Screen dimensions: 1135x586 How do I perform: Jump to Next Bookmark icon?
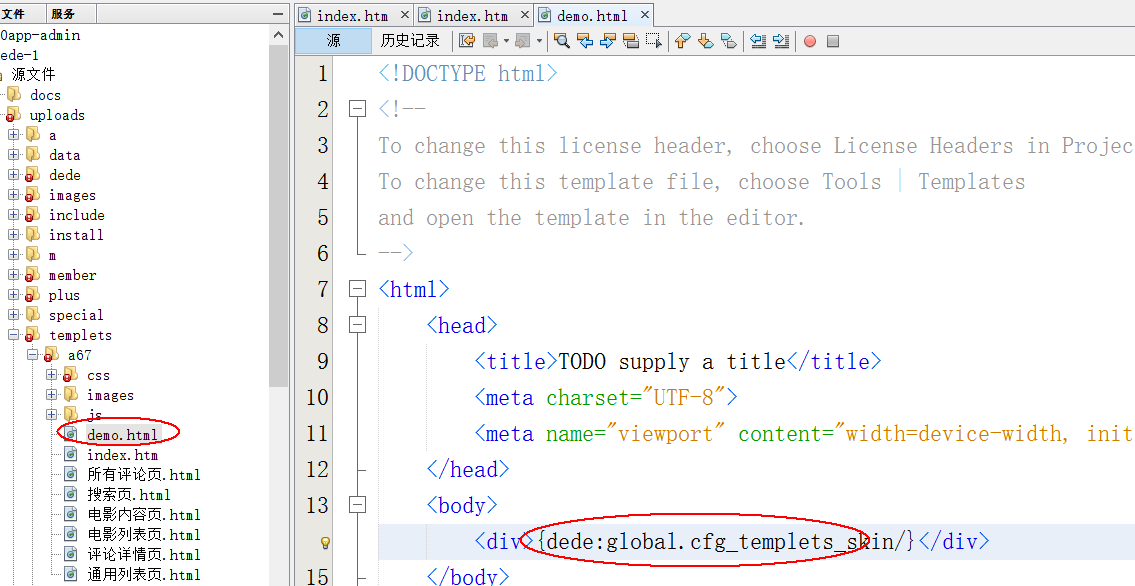[705, 41]
